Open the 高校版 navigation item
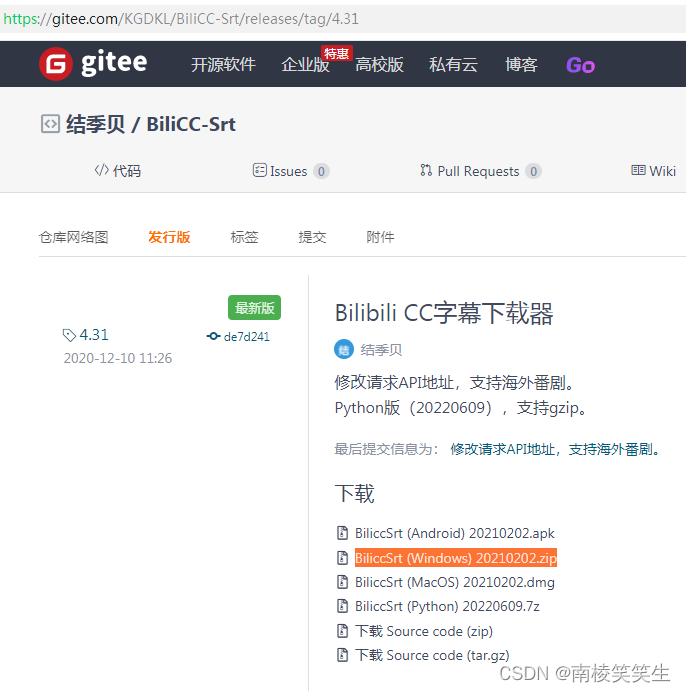Viewport: 686px width, 692px height. tap(379, 65)
